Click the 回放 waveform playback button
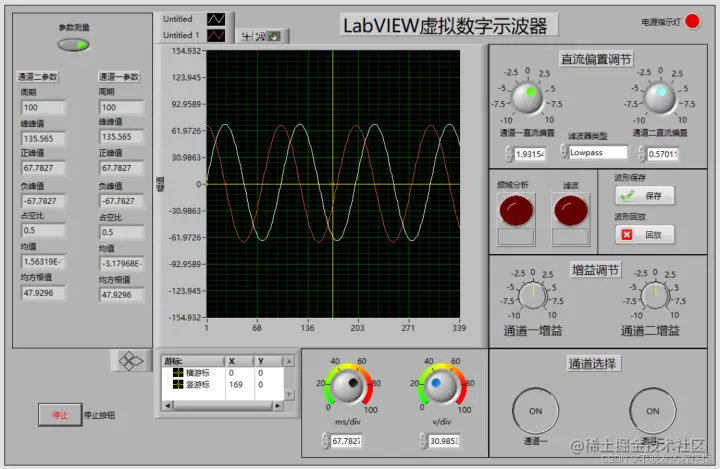Screen dimensions: 720x469 [x=645, y=235]
